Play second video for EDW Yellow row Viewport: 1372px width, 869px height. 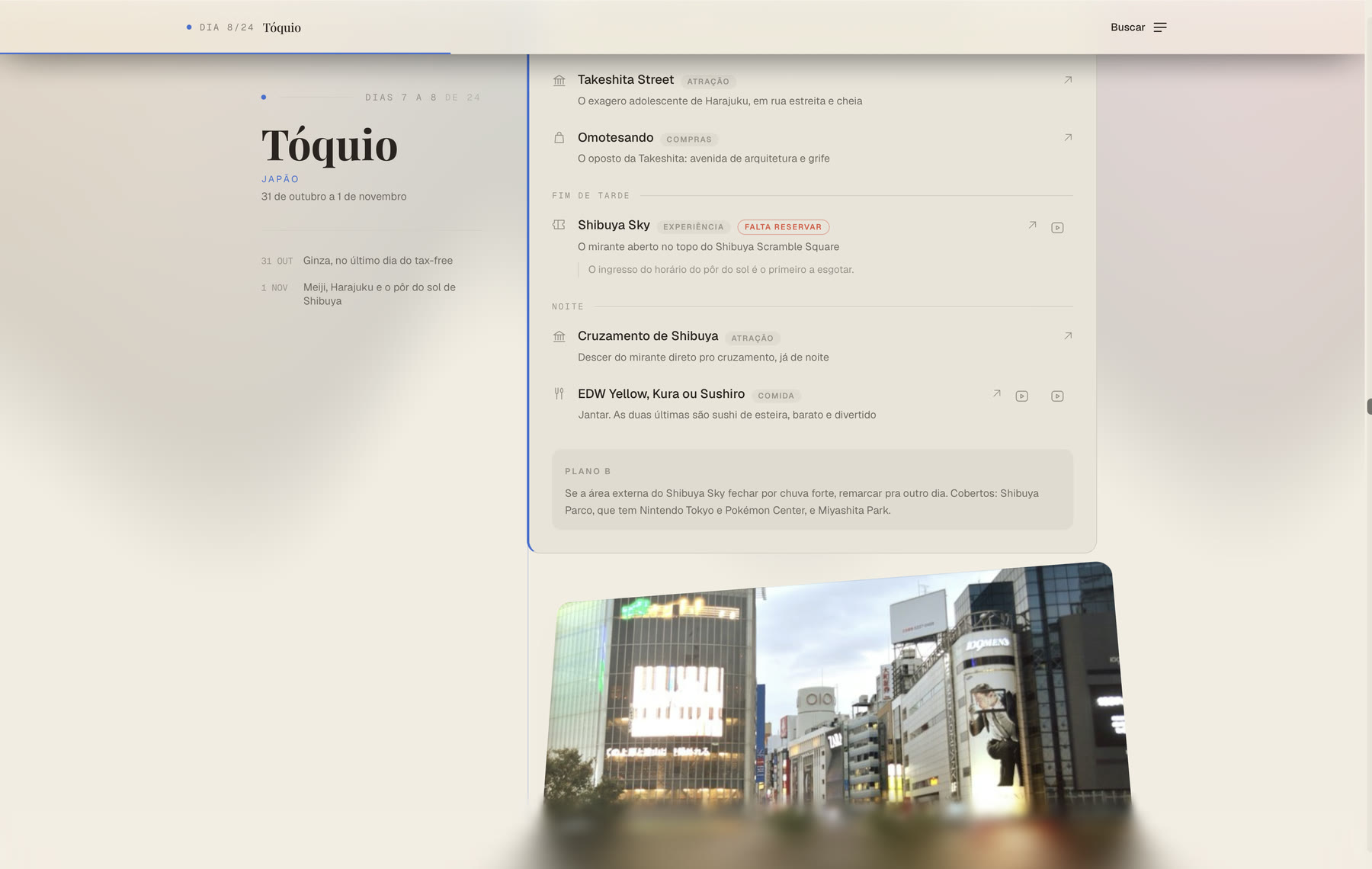click(x=1057, y=396)
